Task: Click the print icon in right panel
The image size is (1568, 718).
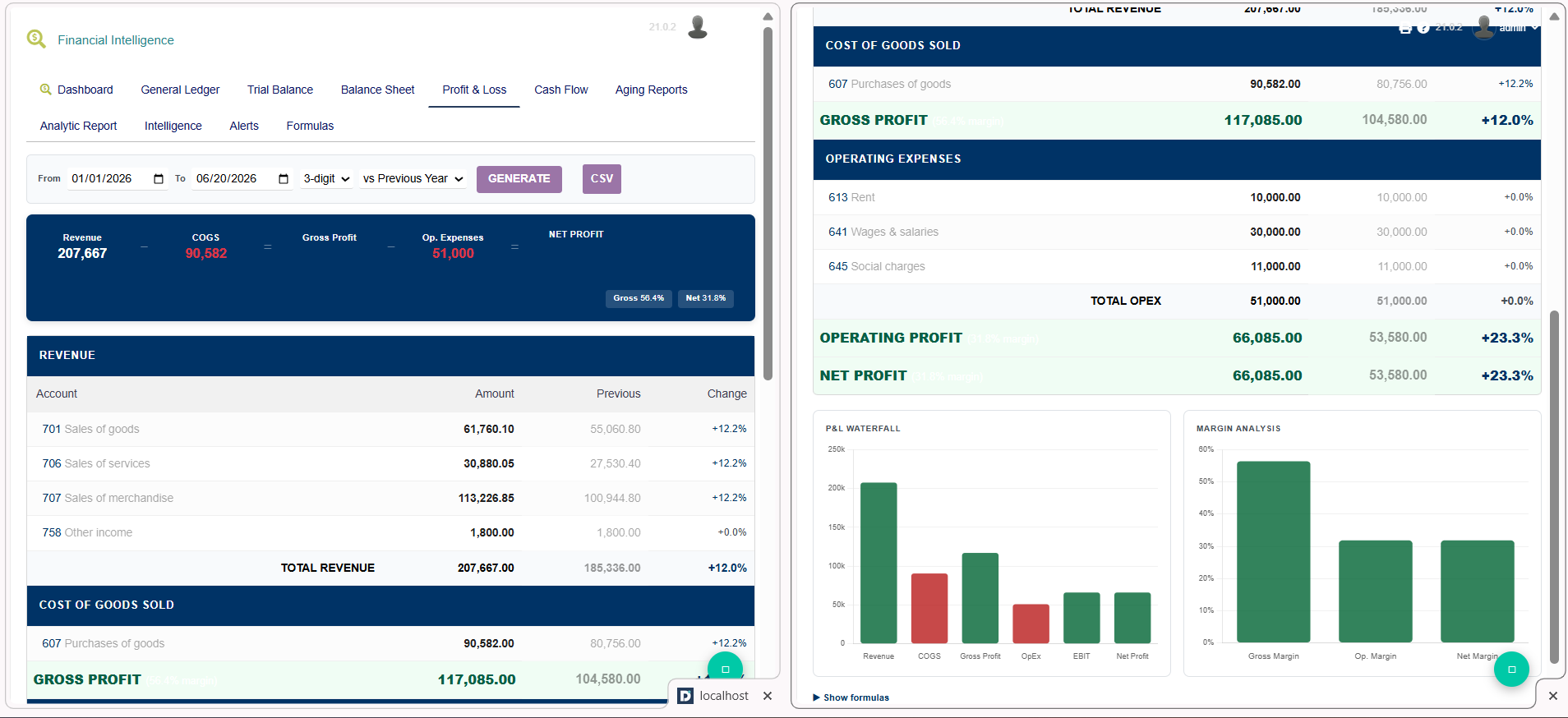Action: pyautogui.click(x=1405, y=28)
